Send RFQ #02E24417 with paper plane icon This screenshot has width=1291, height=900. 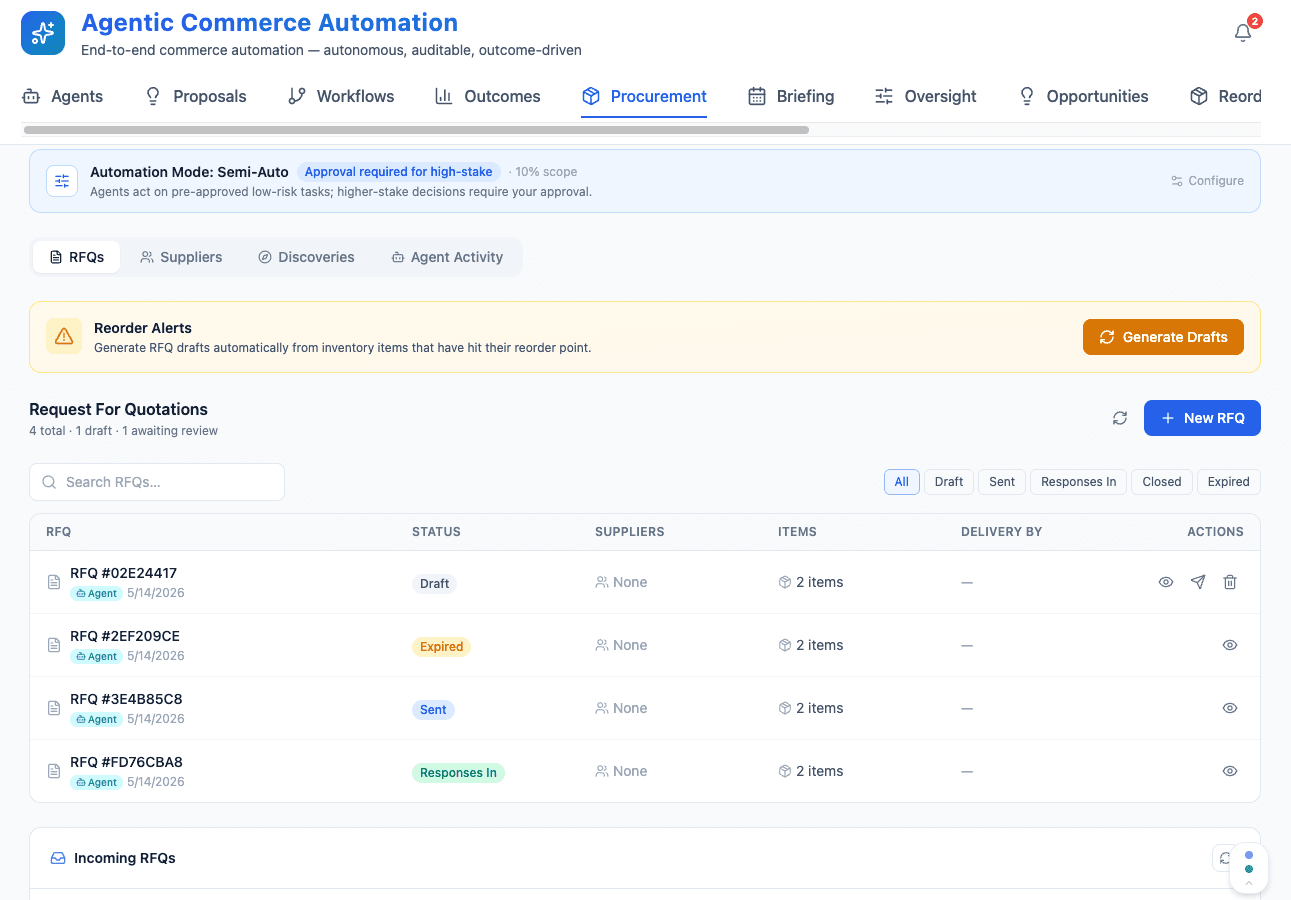point(1198,582)
